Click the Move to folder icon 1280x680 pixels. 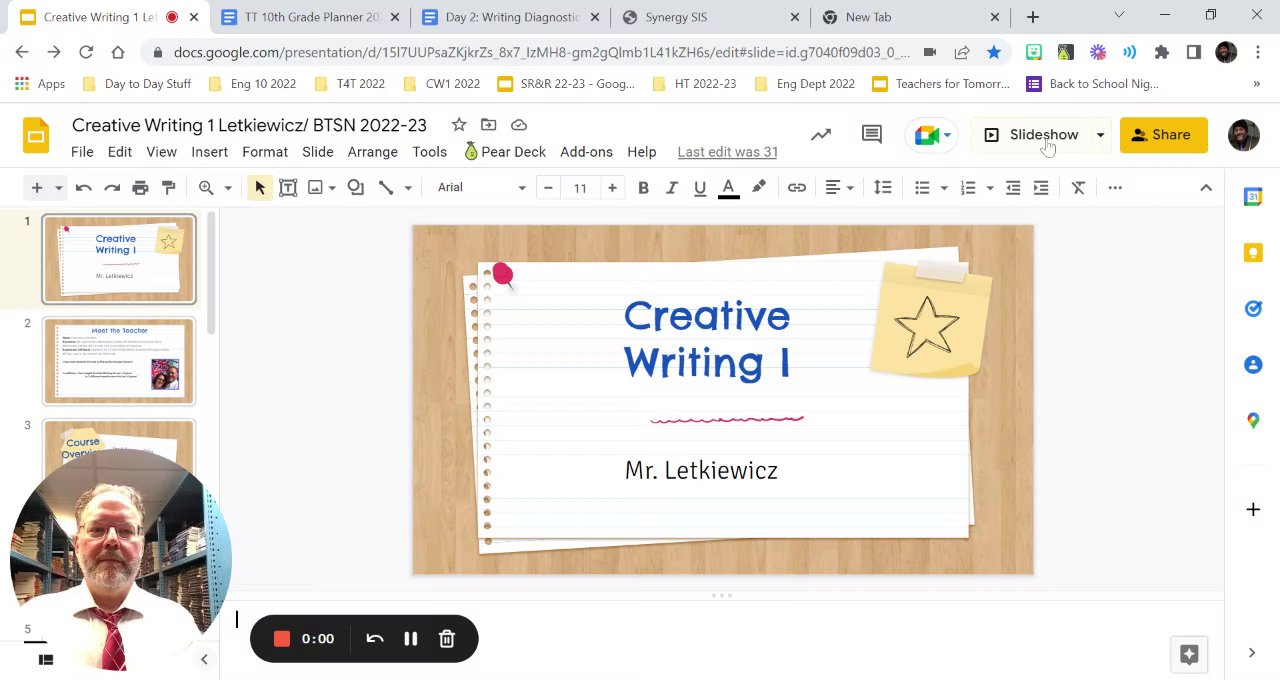tap(488, 125)
